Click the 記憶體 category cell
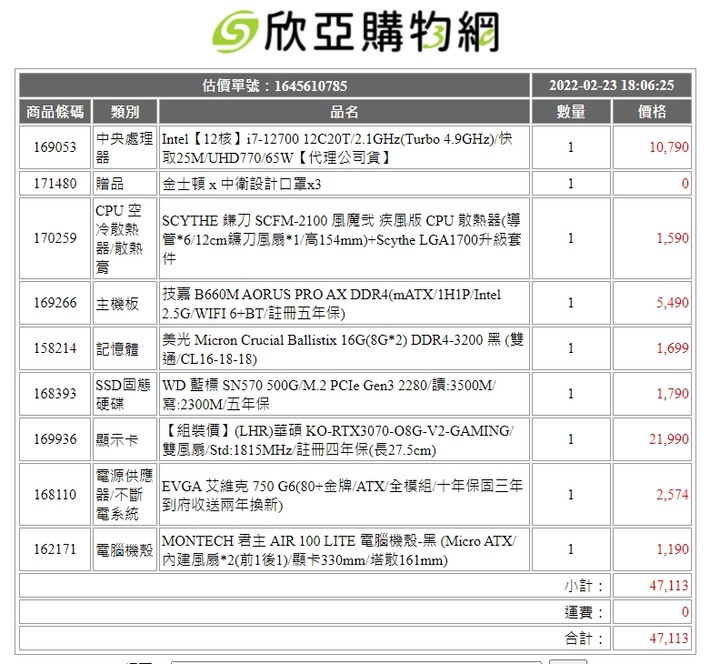 tap(125, 349)
